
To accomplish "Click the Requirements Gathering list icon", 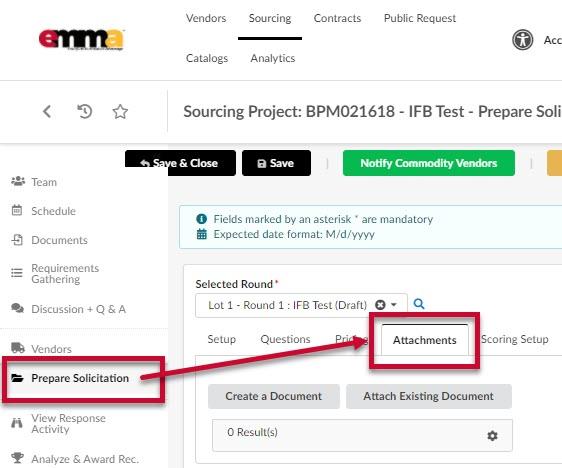I will [16, 273].
